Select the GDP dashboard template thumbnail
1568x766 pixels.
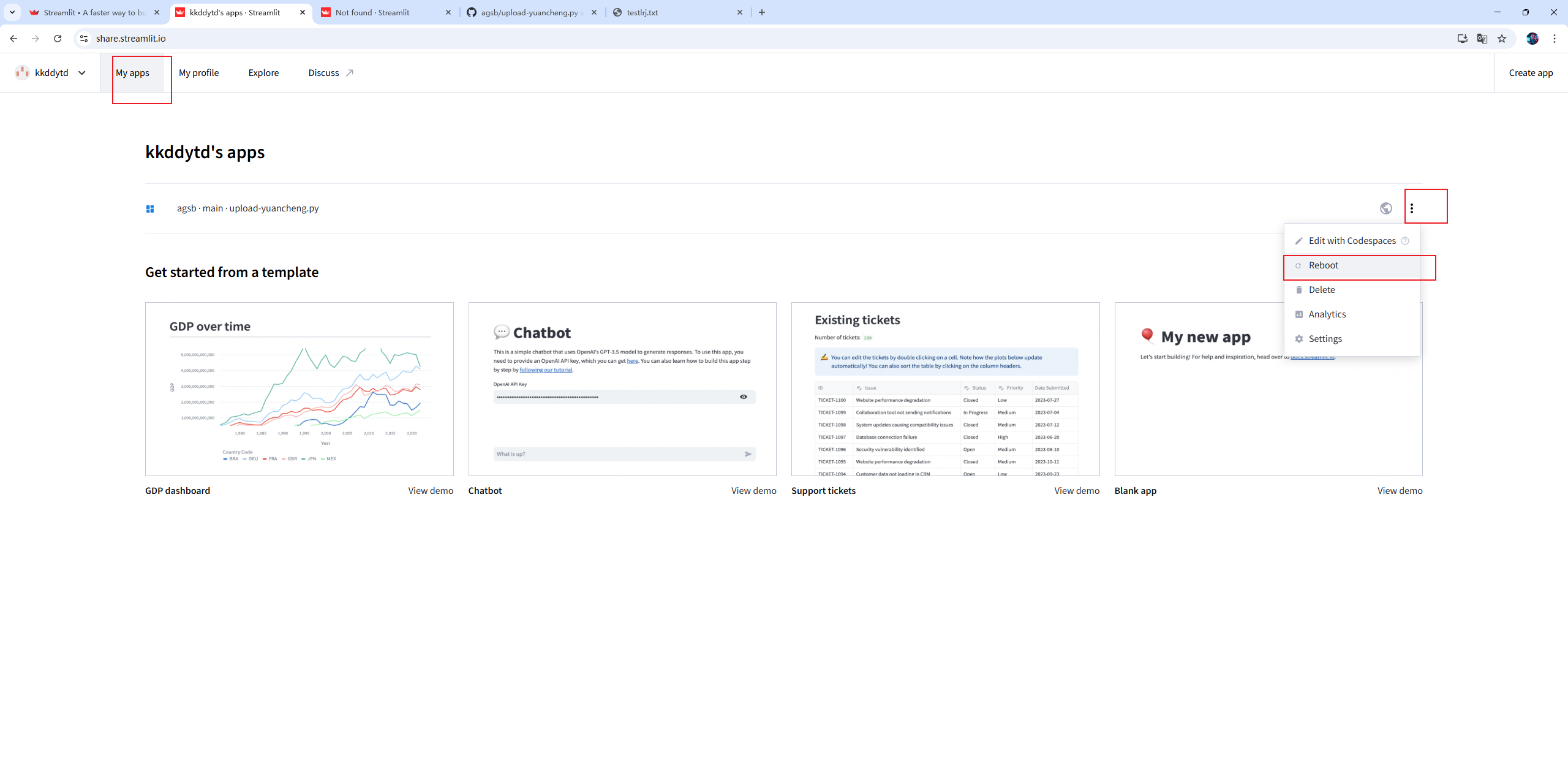(x=300, y=389)
